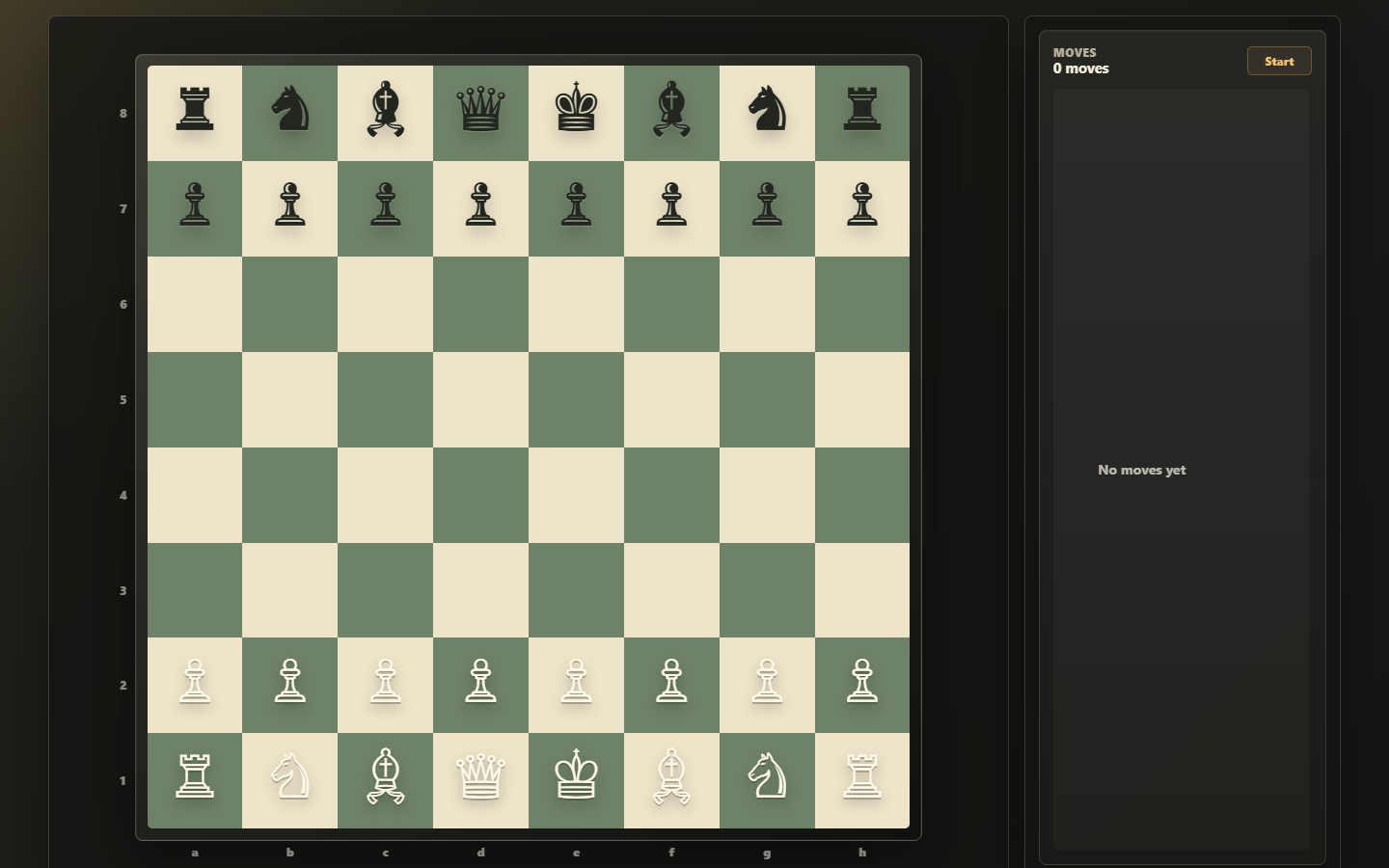The image size is (1389, 868).
Task: Click the empty g5 square
Action: 767,399
